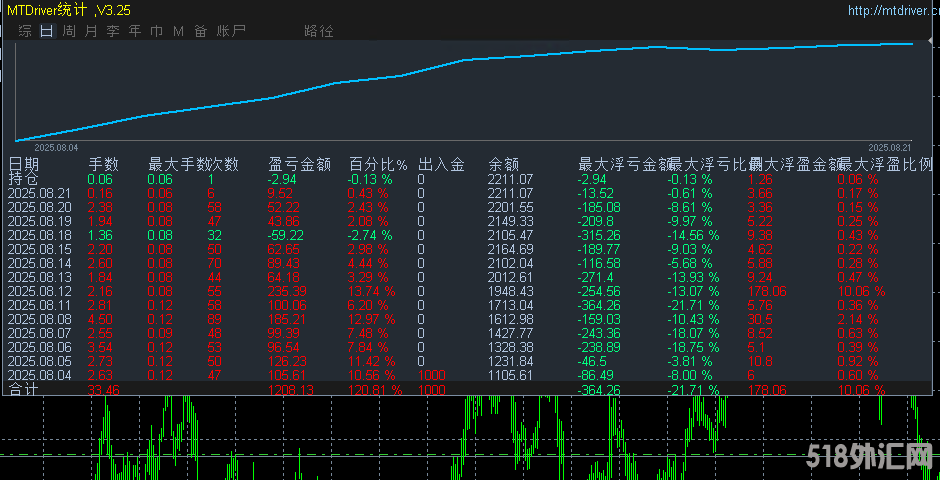Click the 89 trade count value
Image resolution: width=940 pixels, height=480 pixels.
point(215,319)
